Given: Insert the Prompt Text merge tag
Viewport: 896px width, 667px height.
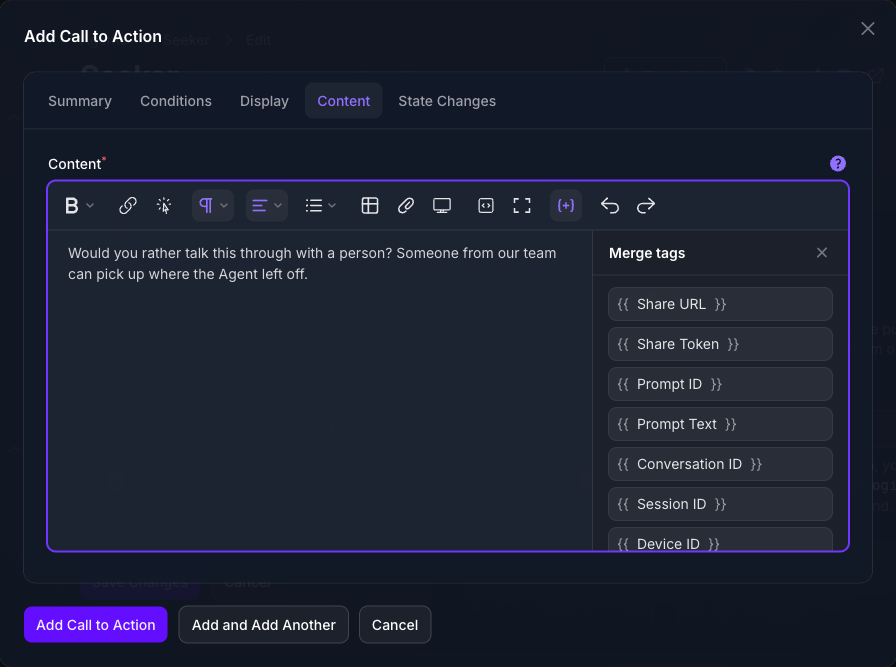Looking at the screenshot, I should click(720, 424).
